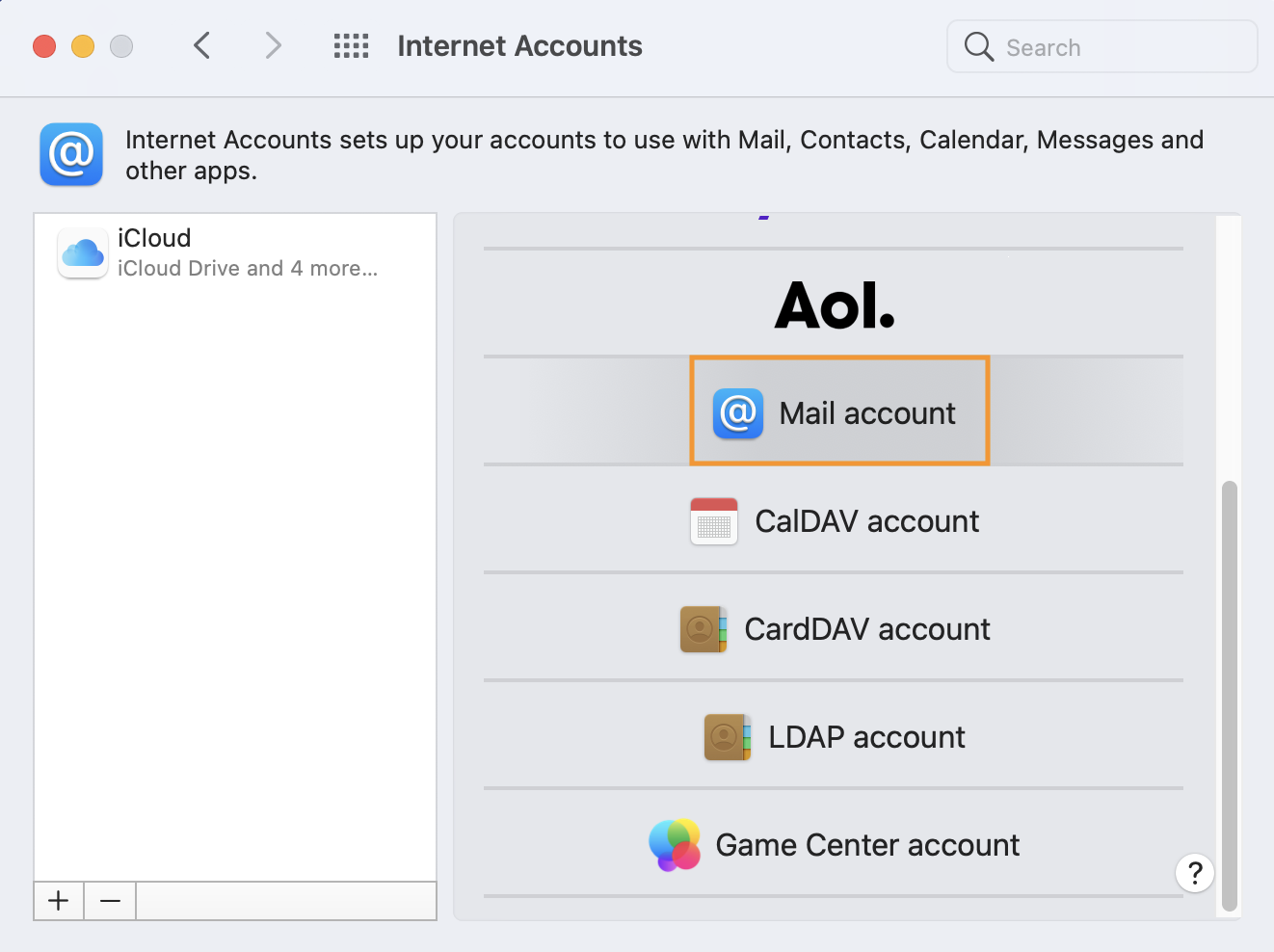Choose the Mail account label
The width and height of the screenshot is (1274, 952).
[x=866, y=413]
